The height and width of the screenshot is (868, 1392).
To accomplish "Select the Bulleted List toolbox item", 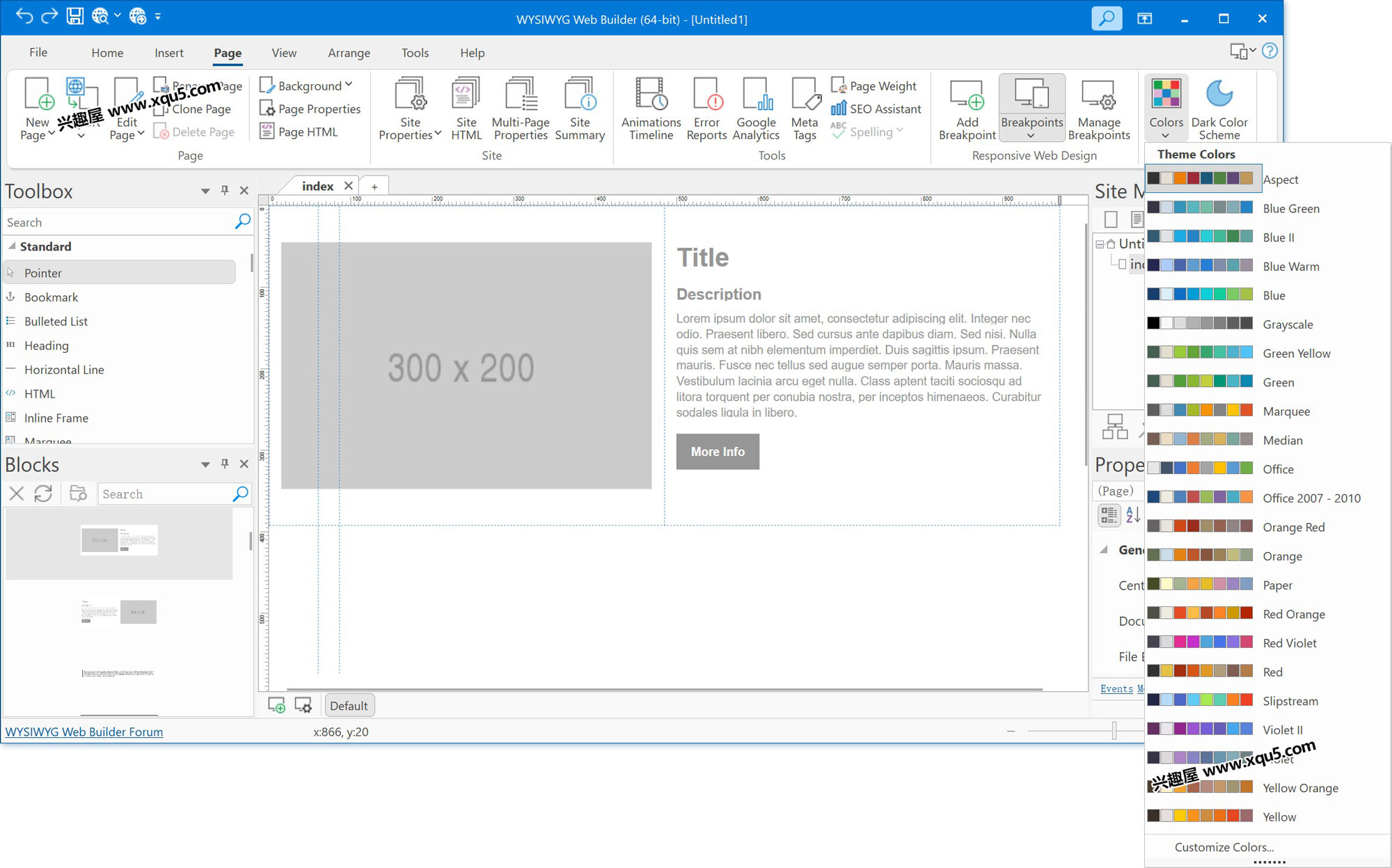I will click(x=120, y=321).
